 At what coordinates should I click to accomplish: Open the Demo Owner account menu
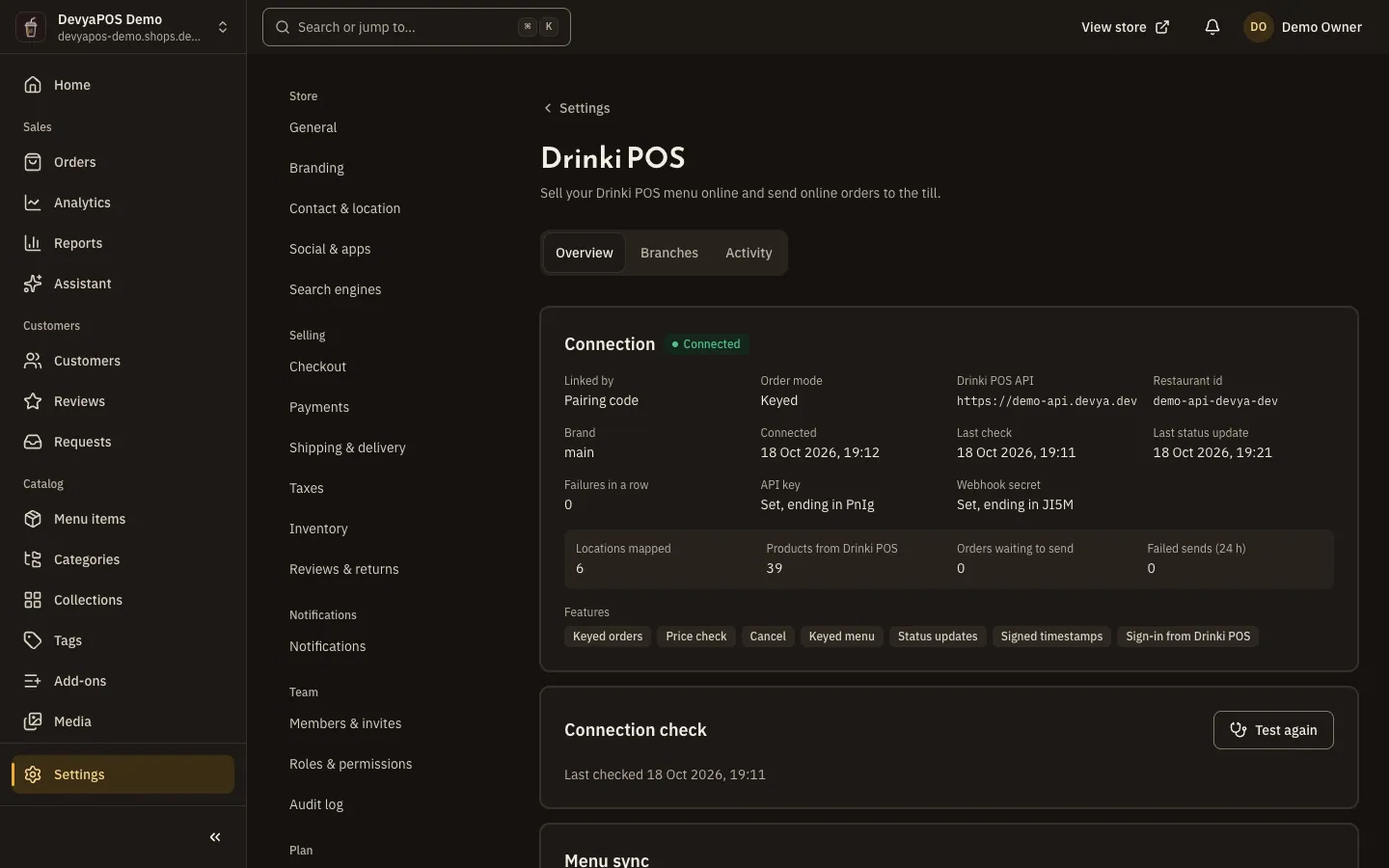click(1303, 27)
